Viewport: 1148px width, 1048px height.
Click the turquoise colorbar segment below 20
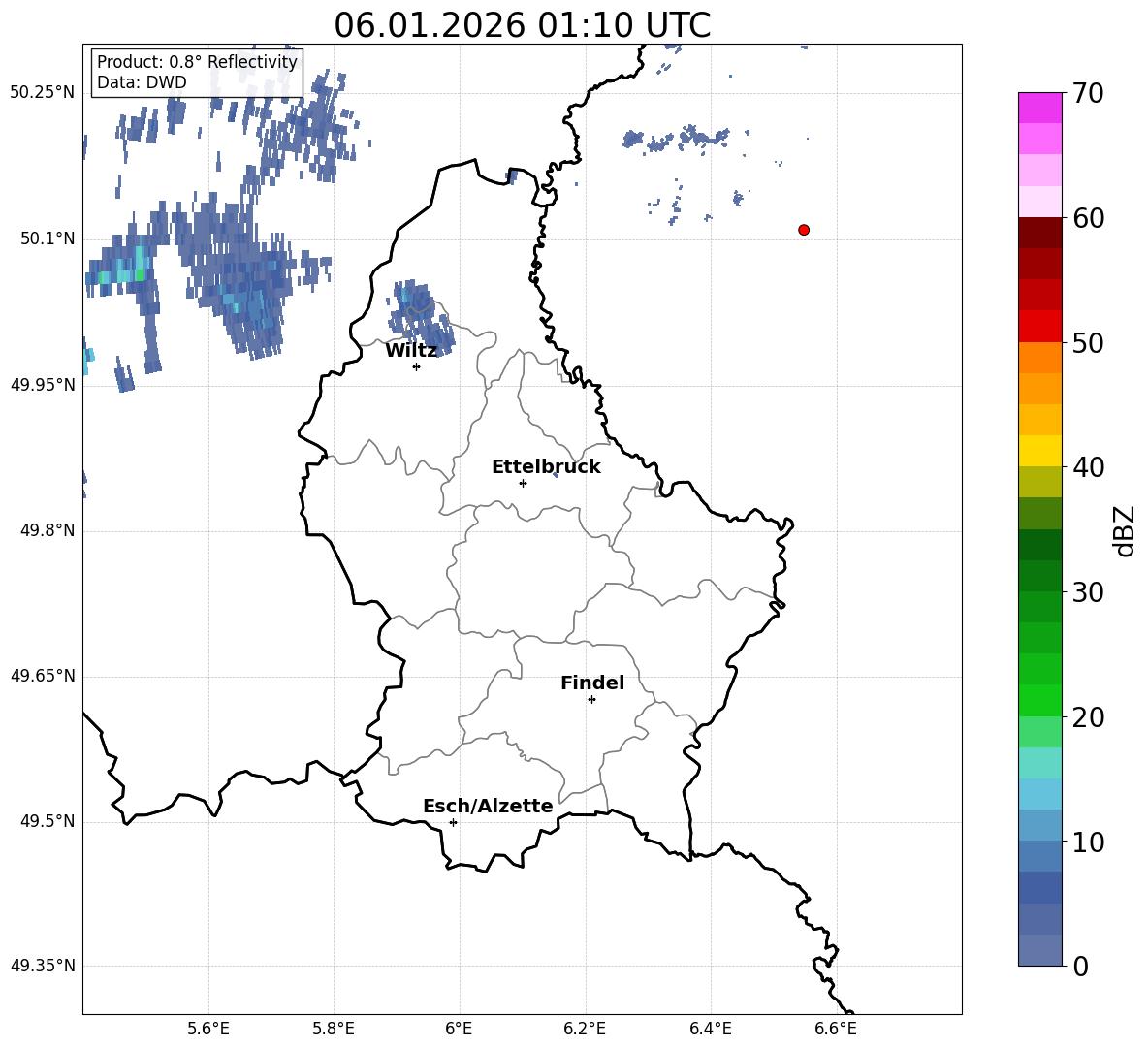(1039, 763)
